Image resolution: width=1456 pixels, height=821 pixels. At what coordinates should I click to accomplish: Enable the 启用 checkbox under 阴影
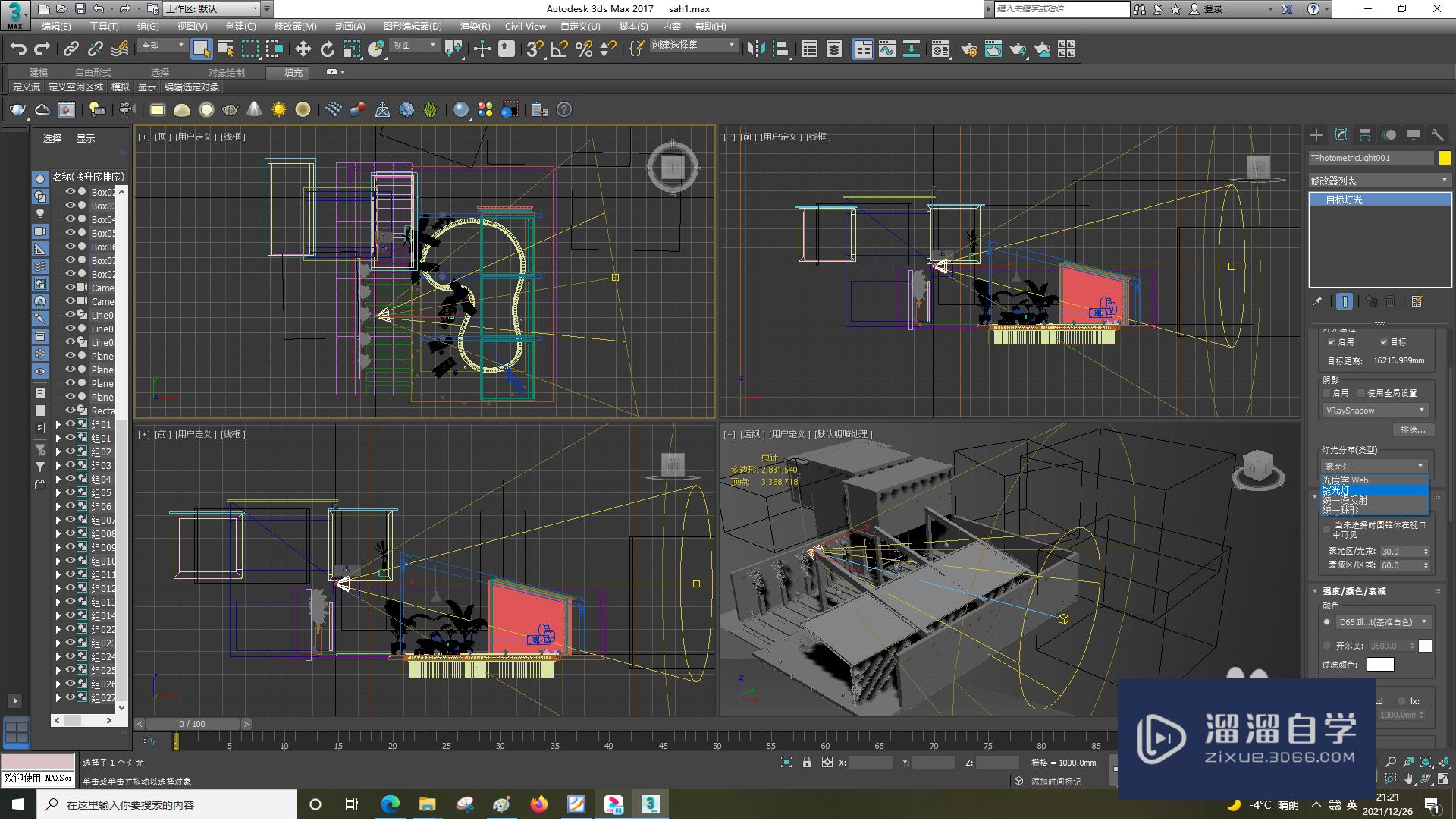tap(1327, 393)
